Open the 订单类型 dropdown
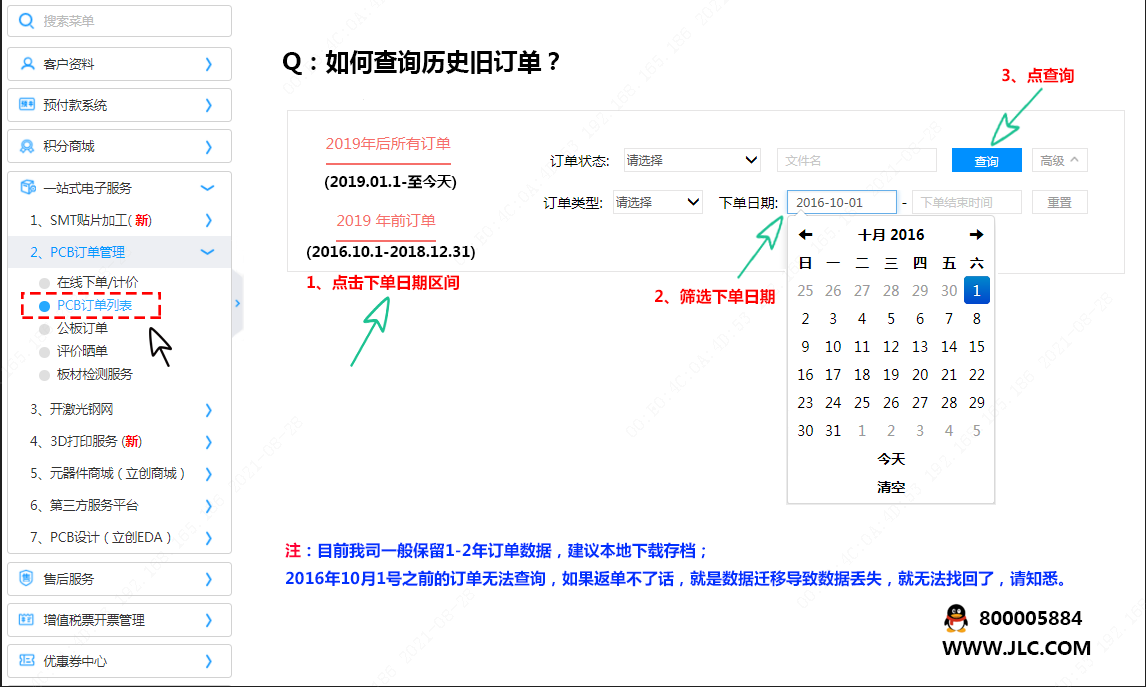1146x687 pixels. pyautogui.click(x=658, y=202)
